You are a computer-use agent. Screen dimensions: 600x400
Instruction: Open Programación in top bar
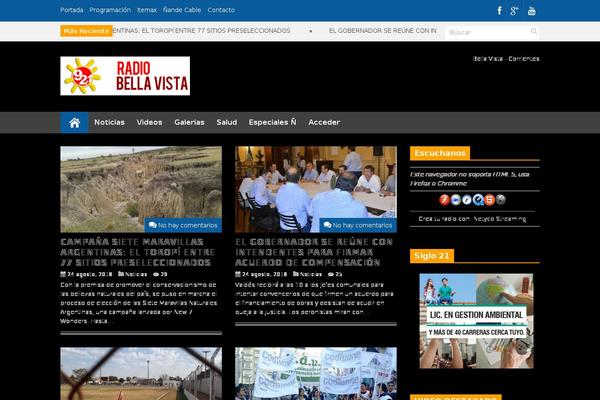tap(110, 10)
